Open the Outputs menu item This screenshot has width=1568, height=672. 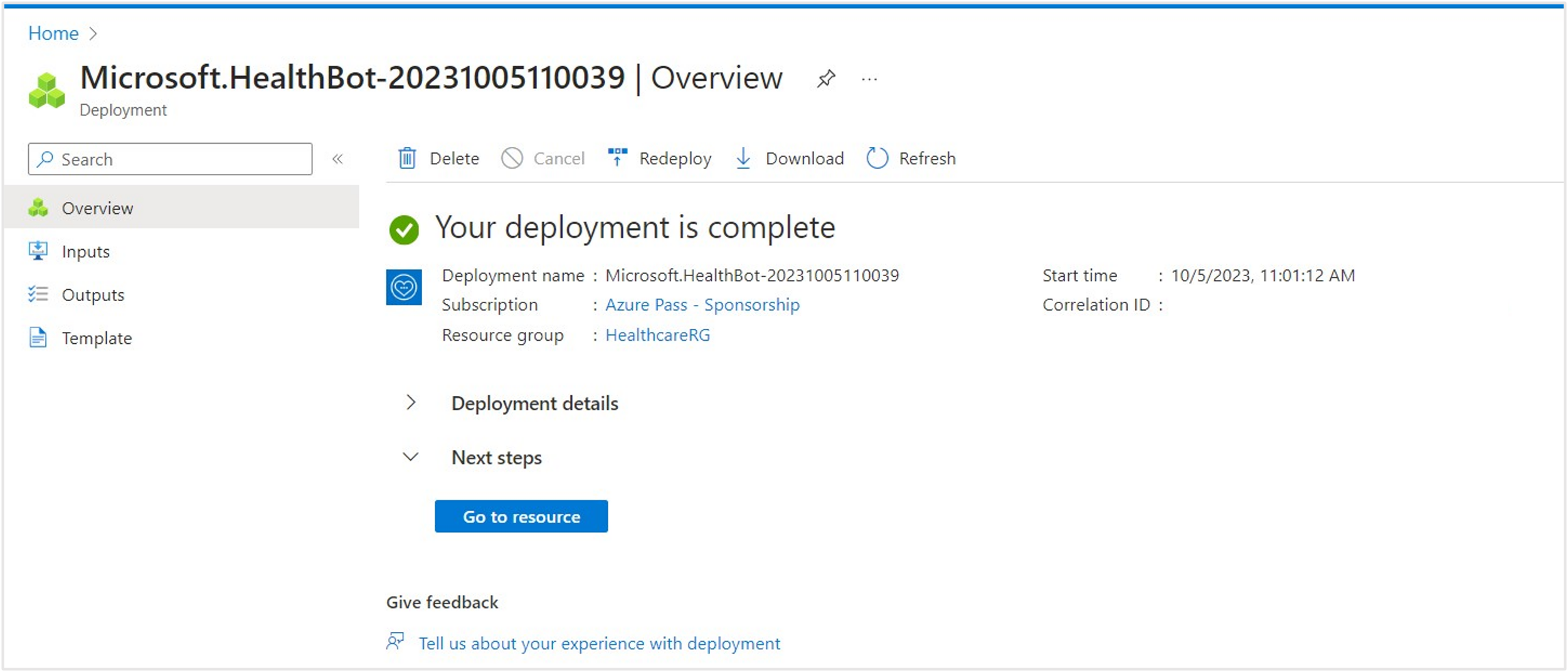click(182, 294)
